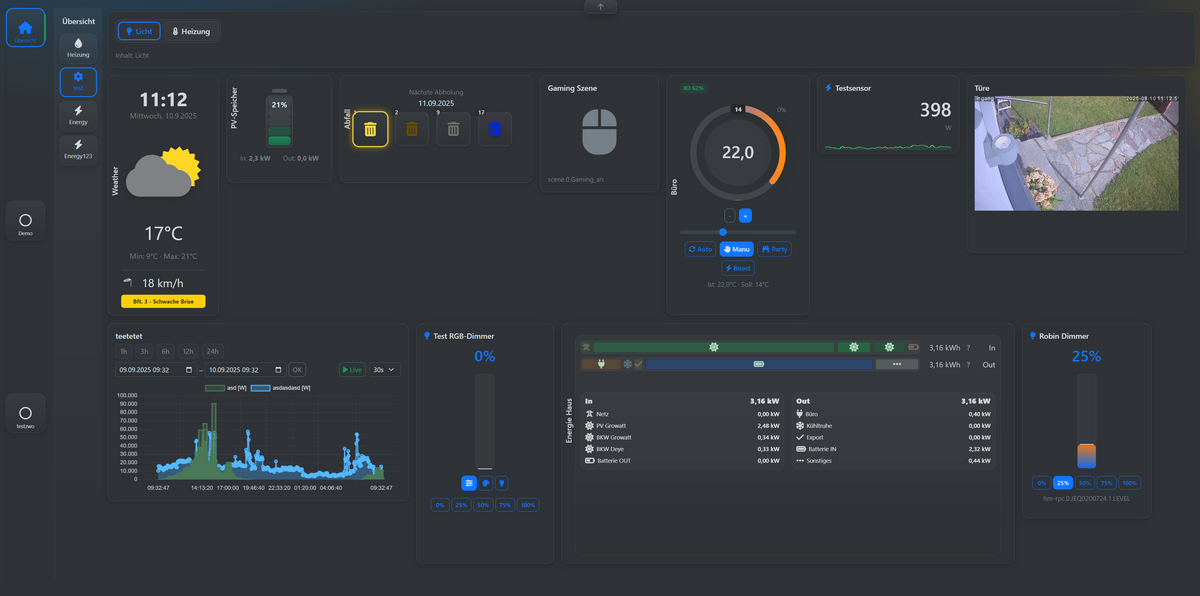Open the Heizung droplet item in submenu
This screenshot has height=596, width=1200.
[78, 47]
